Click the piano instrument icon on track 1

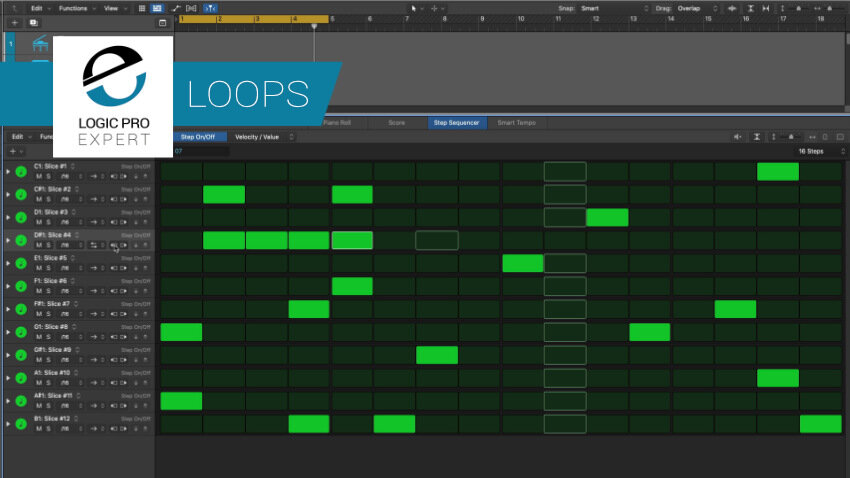pyautogui.click(x=40, y=43)
